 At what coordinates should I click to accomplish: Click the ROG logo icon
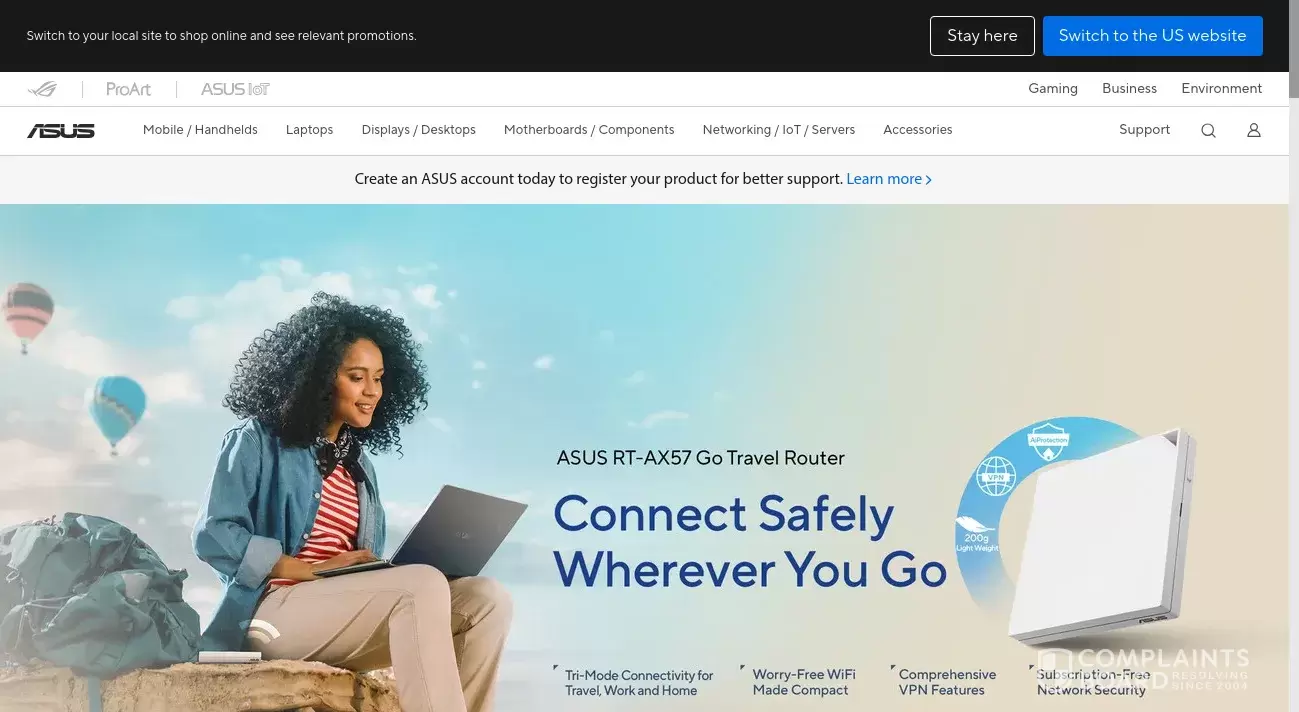pos(42,89)
